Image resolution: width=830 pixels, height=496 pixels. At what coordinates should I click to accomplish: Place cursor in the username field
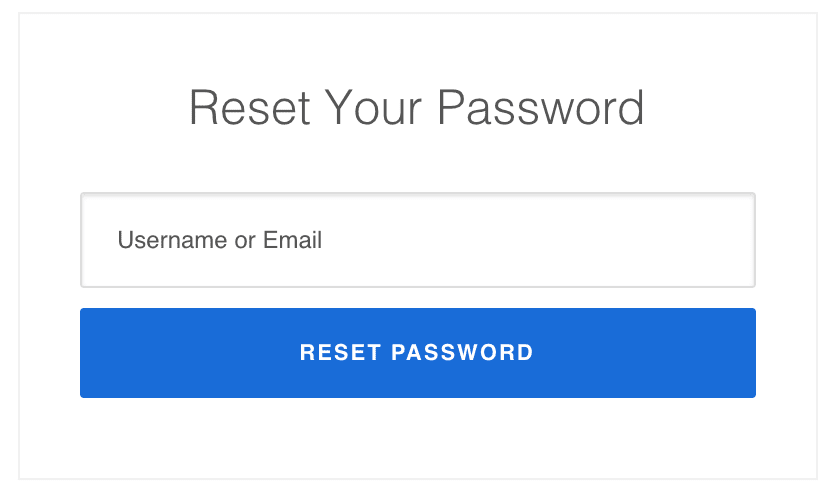(417, 240)
